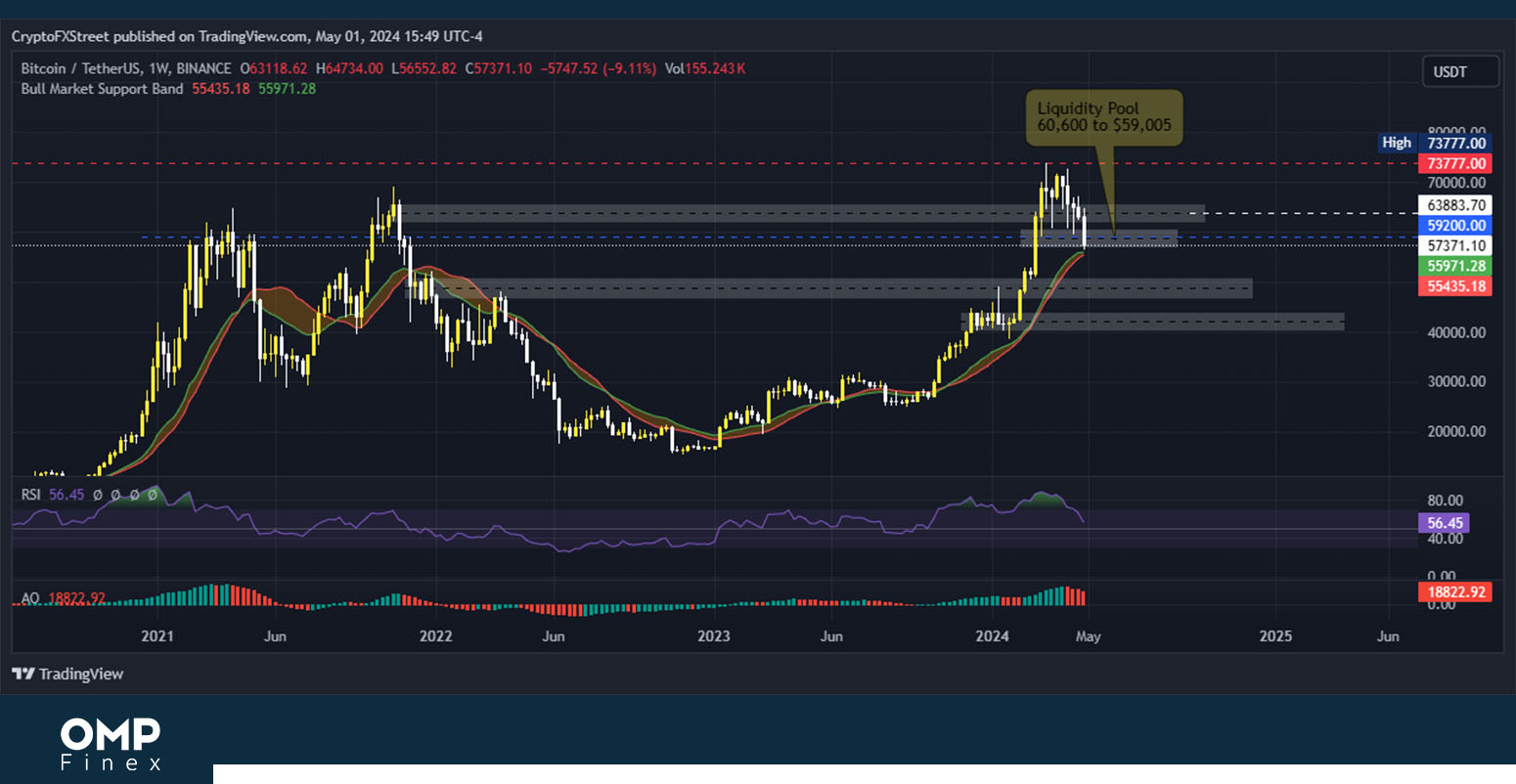Click the 70000.00 price scale value
This screenshot has width=1516, height=784.
[1456, 183]
